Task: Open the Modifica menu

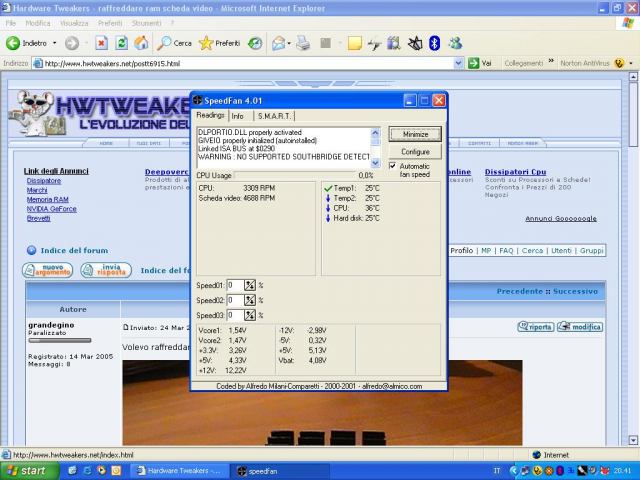Action: coord(38,23)
